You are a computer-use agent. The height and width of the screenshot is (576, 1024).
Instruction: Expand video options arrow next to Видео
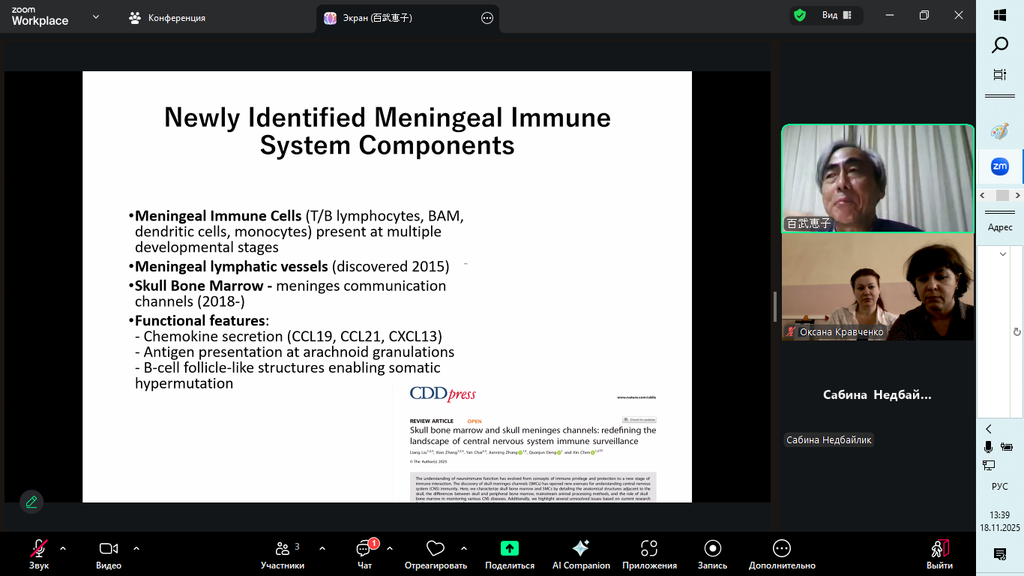point(136,548)
